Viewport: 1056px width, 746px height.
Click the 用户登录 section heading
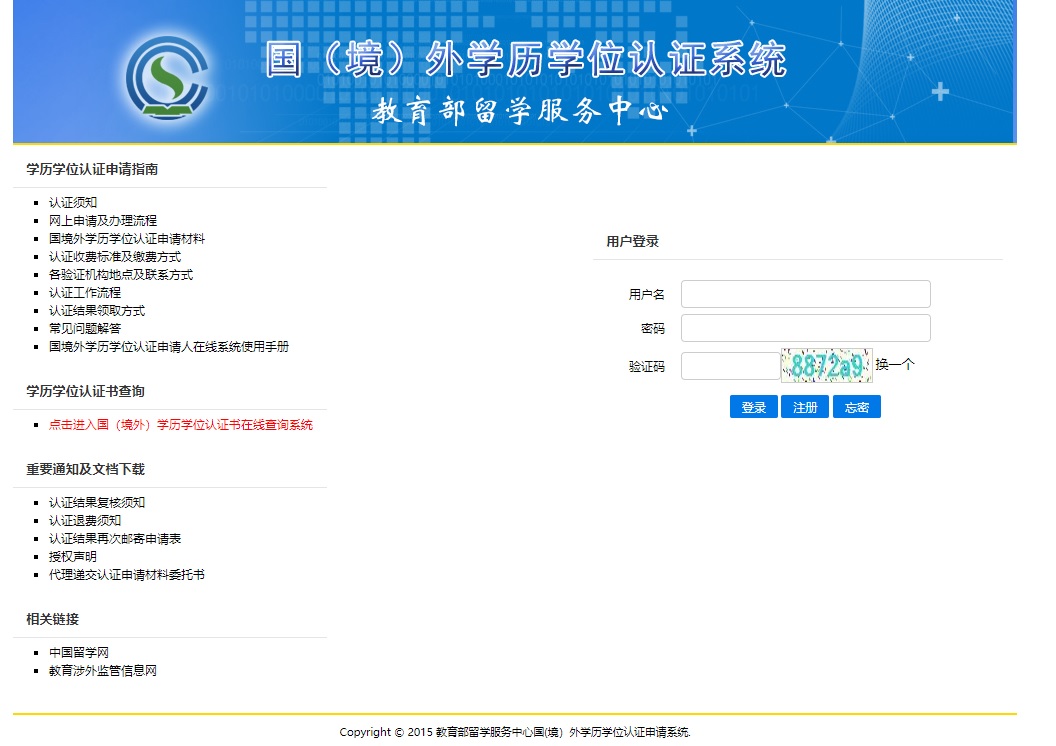(632, 241)
